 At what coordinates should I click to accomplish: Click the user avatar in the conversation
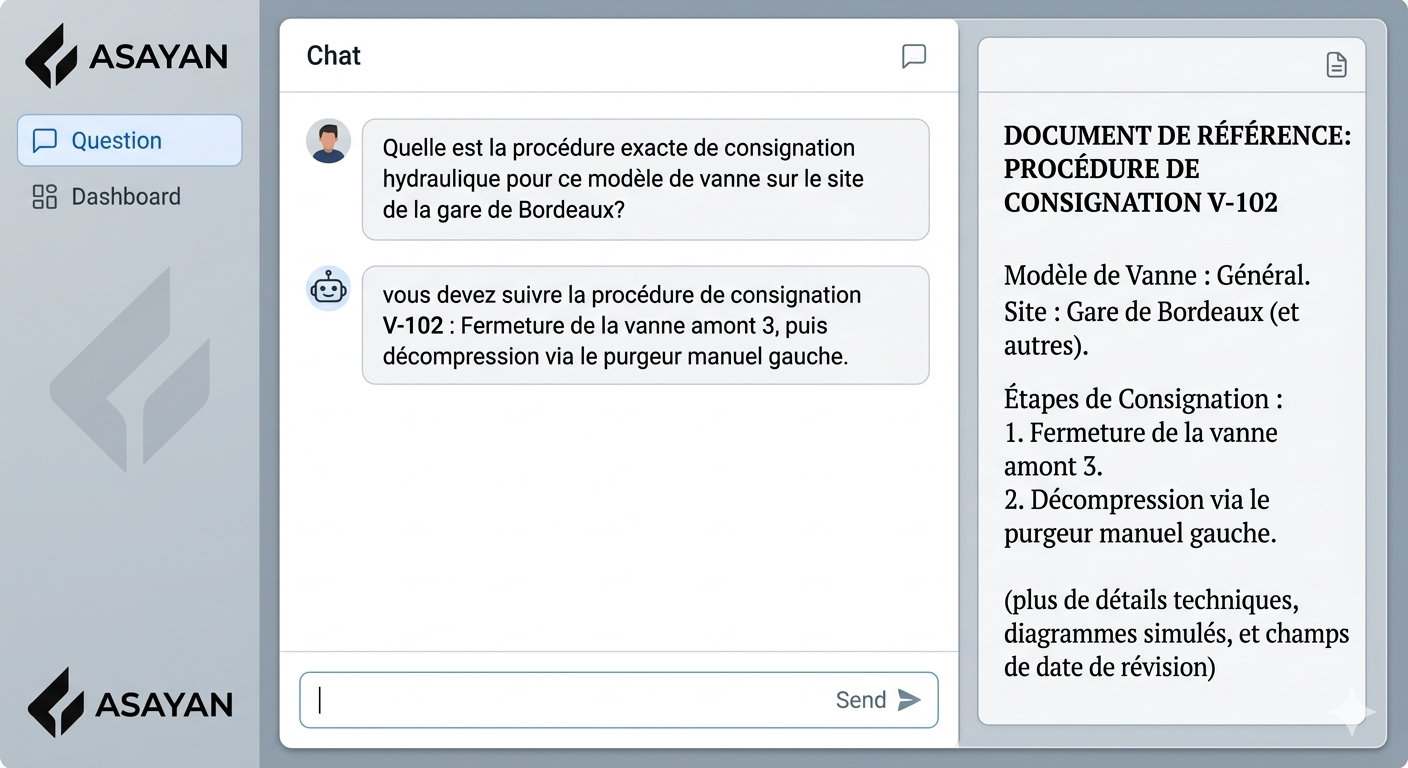328,141
